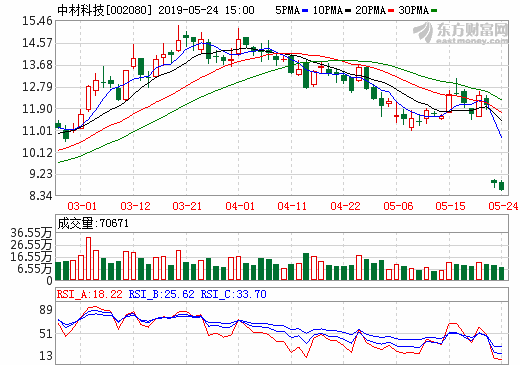Click the RSI axis label 51
This screenshot has width=520, height=365.
click(46, 334)
